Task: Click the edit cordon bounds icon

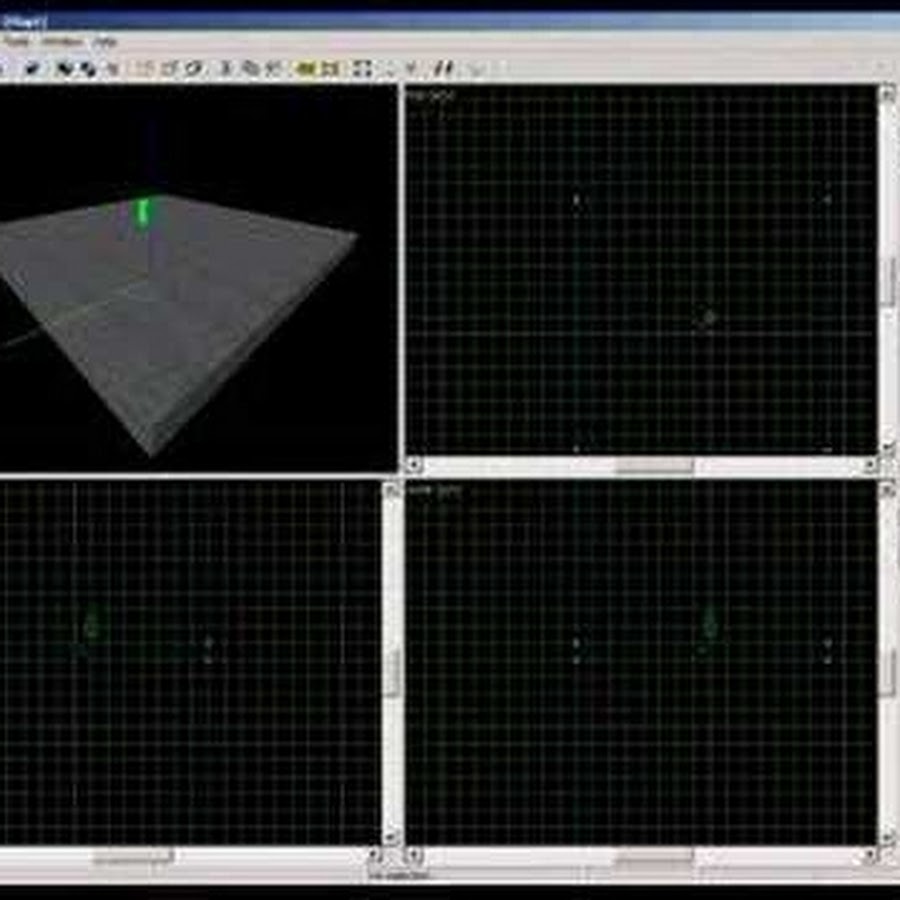Action: [332, 68]
